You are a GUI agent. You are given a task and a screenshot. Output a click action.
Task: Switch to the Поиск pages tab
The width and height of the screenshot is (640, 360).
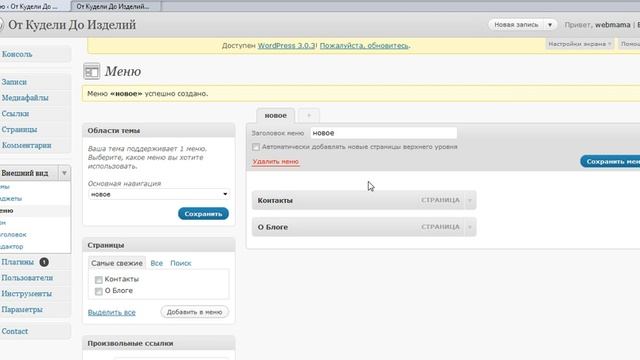(x=181, y=263)
